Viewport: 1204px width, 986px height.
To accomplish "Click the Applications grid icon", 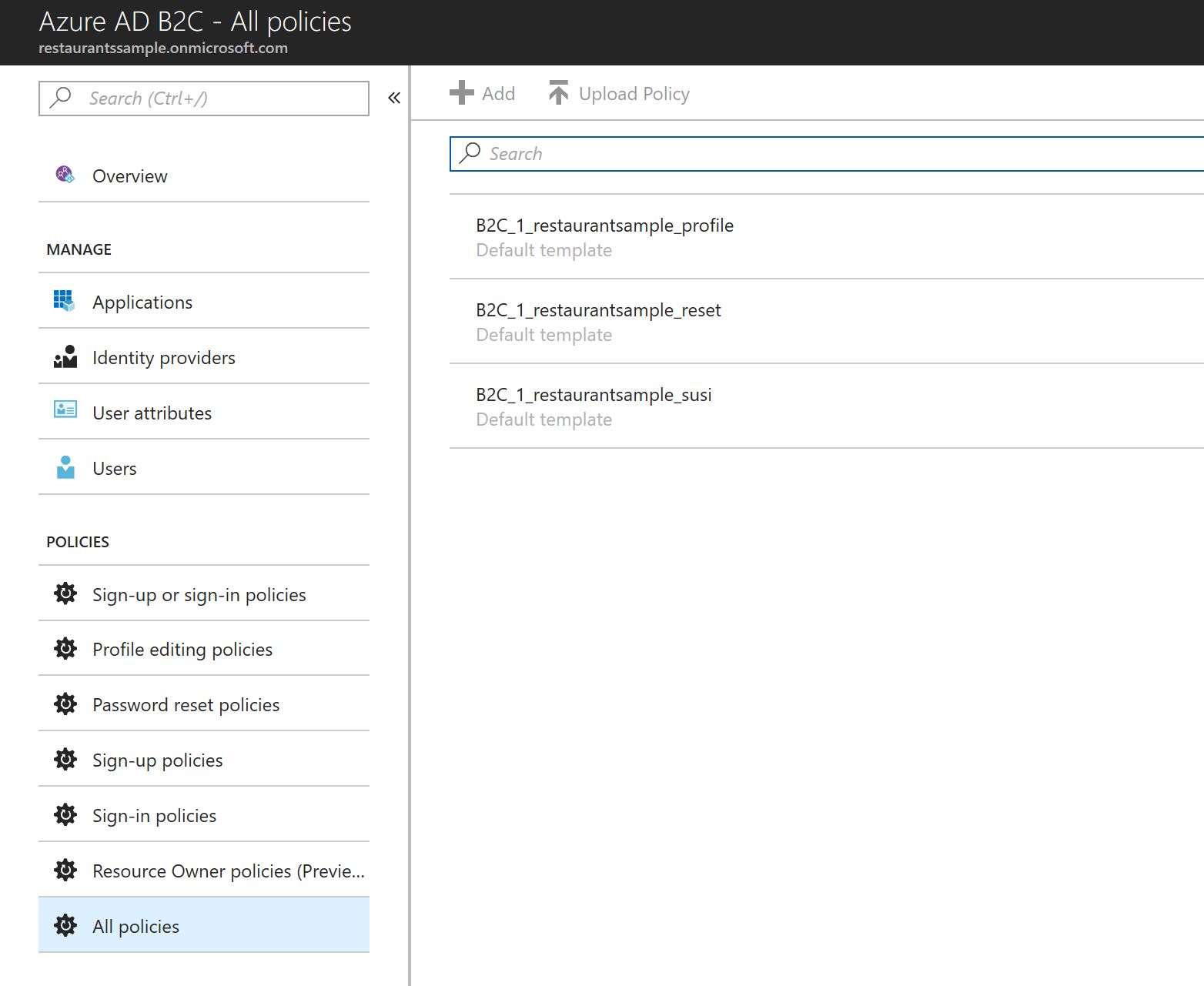I will [65, 301].
